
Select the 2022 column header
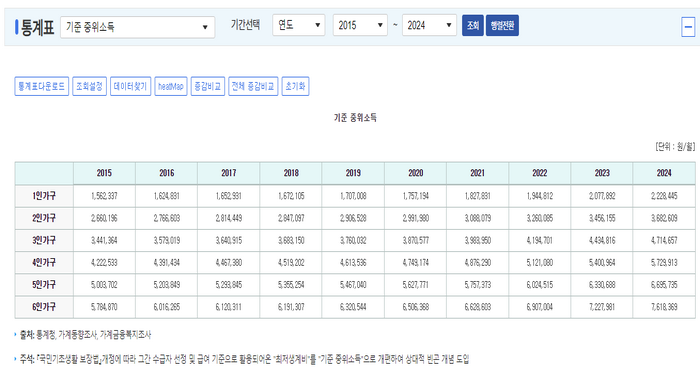tap(540, 173)
